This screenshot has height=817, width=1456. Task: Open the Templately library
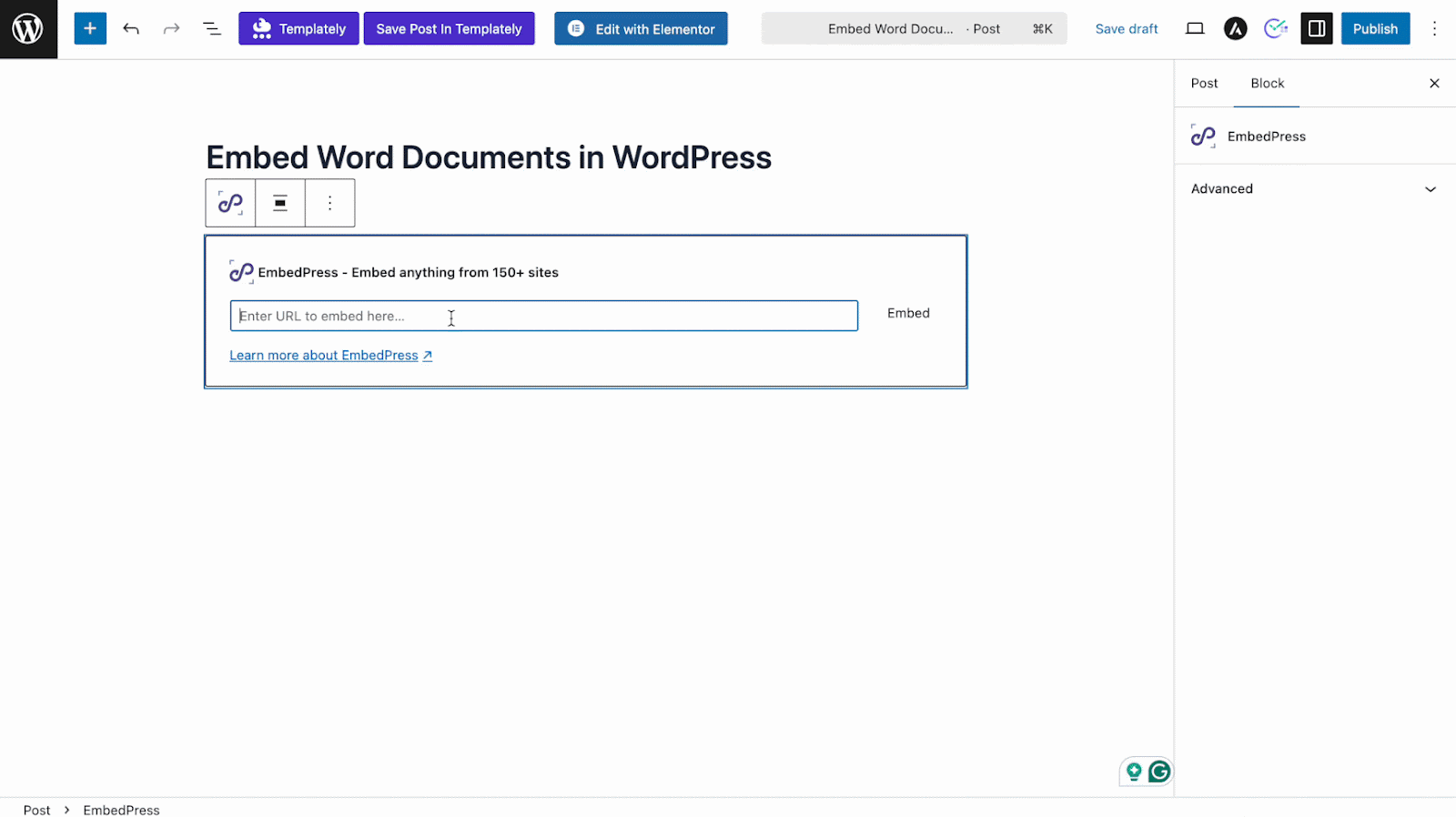click(298, 29)
